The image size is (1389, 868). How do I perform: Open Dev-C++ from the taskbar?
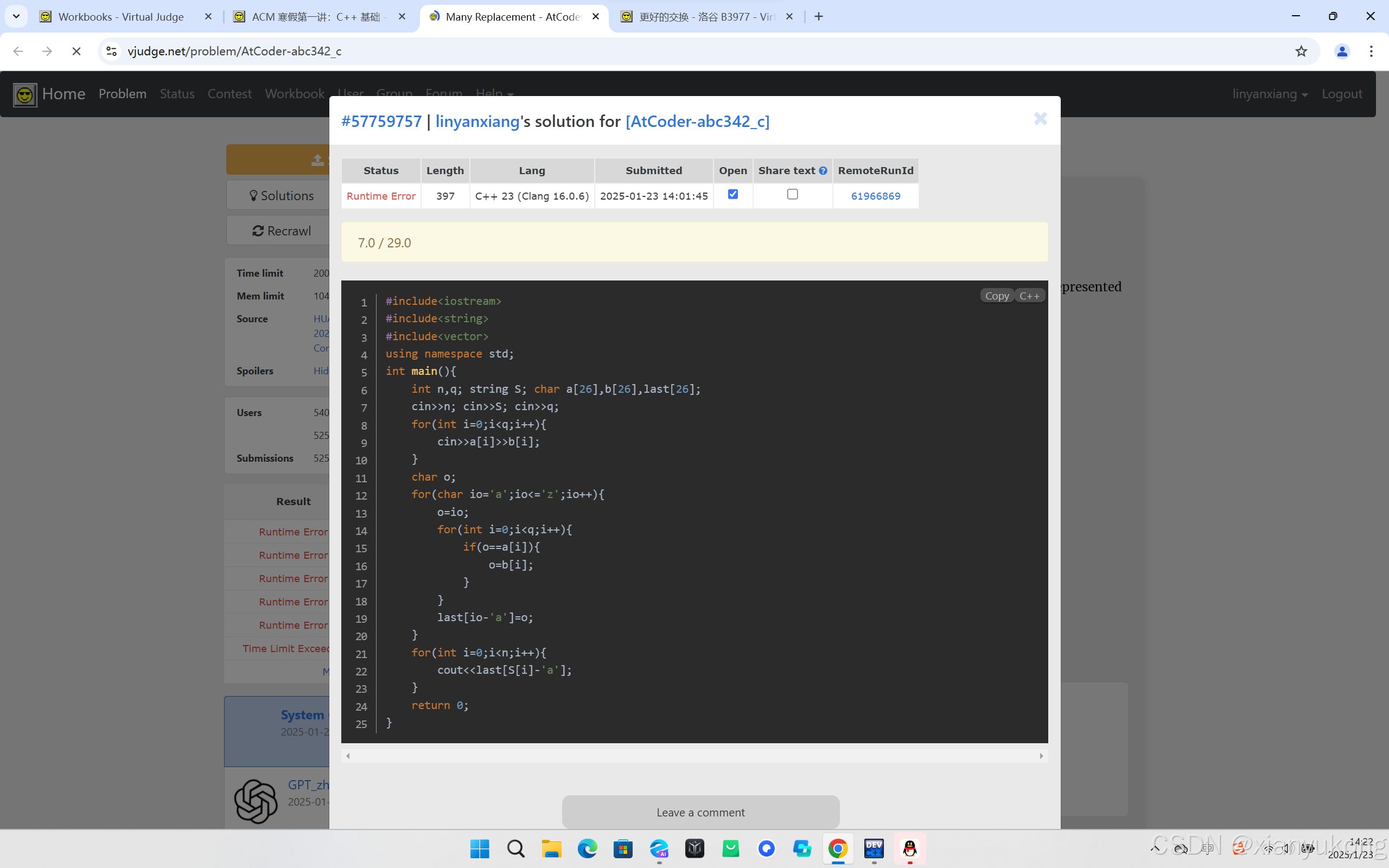[x=874, y=848]
